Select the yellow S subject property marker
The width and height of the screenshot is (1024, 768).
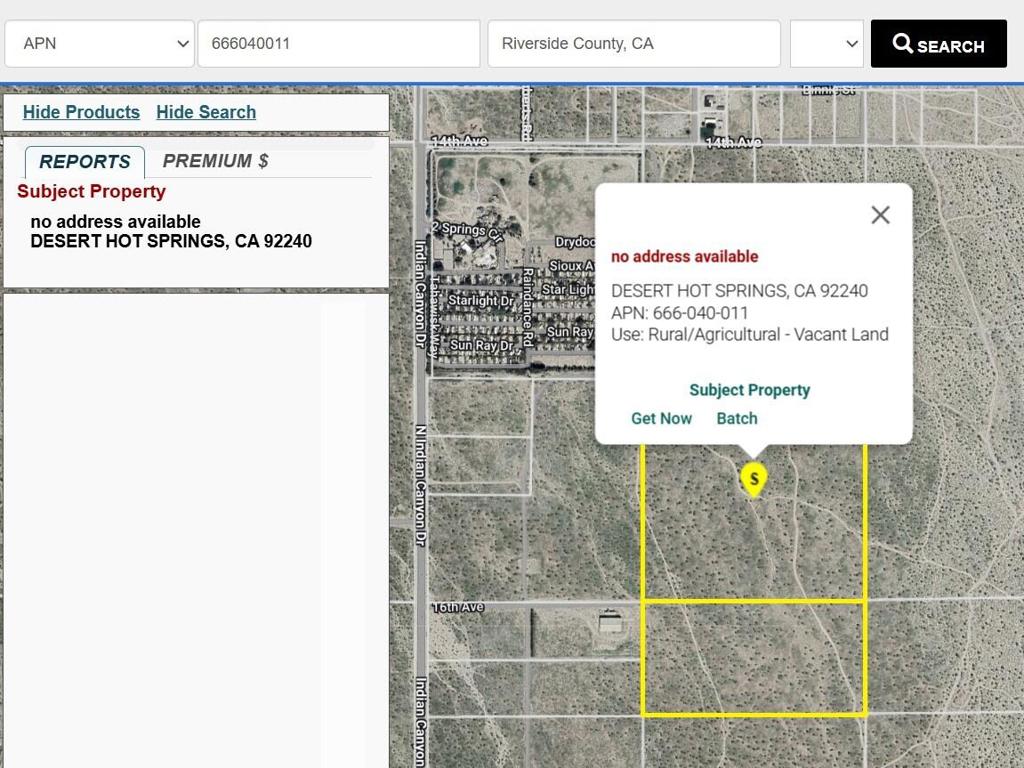[x=753, y=479]
